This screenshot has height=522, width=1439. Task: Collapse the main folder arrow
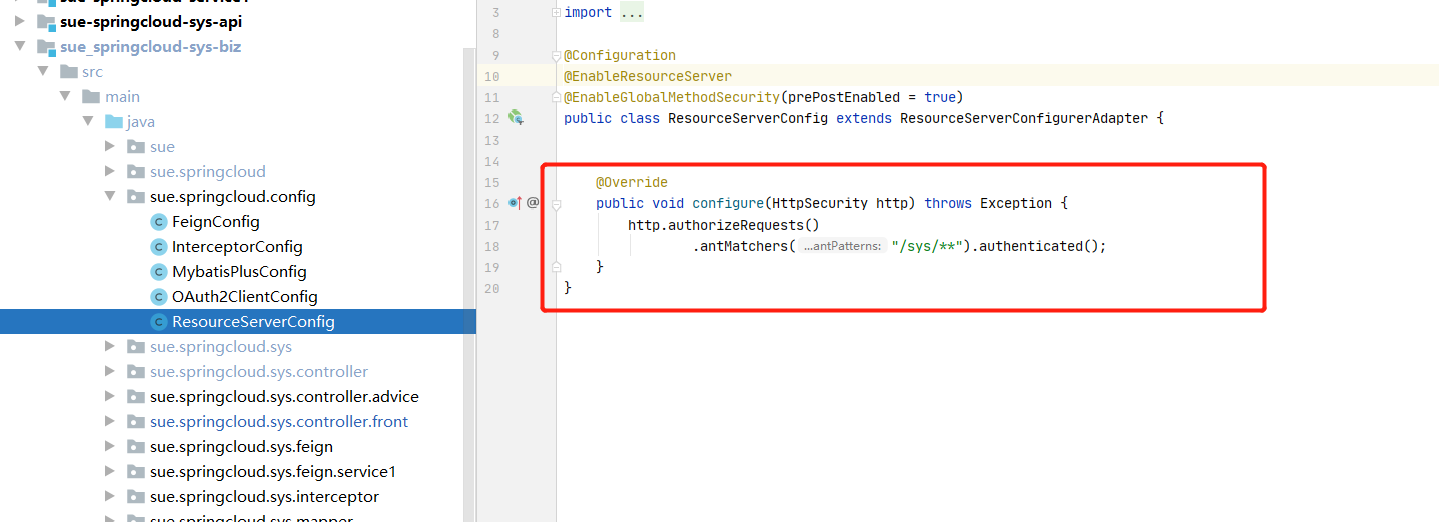(x=65, y=97)
